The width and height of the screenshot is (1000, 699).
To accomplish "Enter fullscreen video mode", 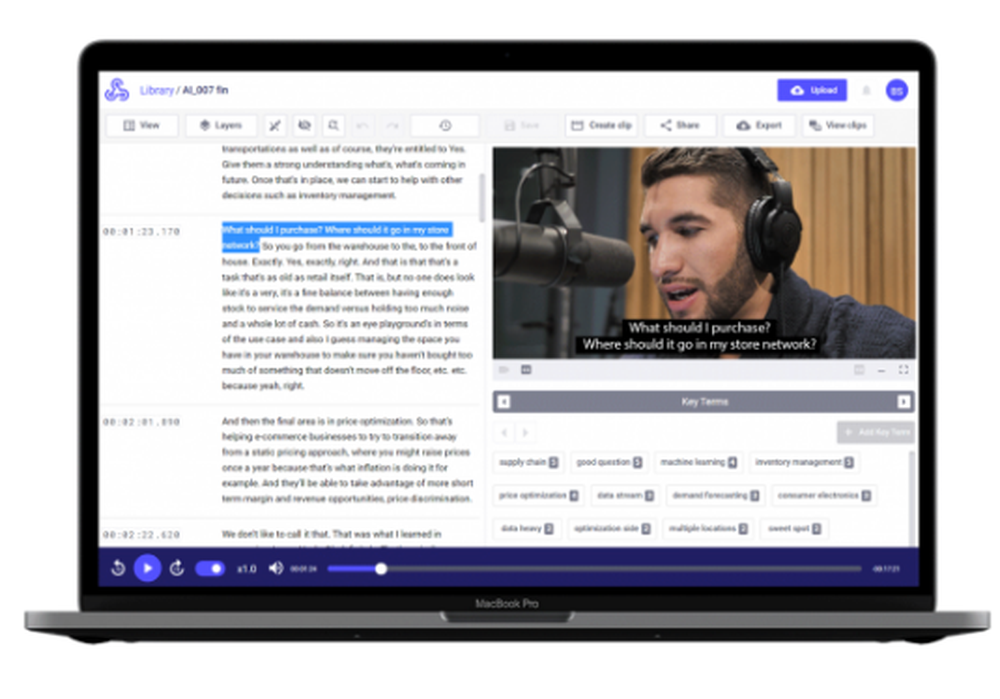I will 904,370.
